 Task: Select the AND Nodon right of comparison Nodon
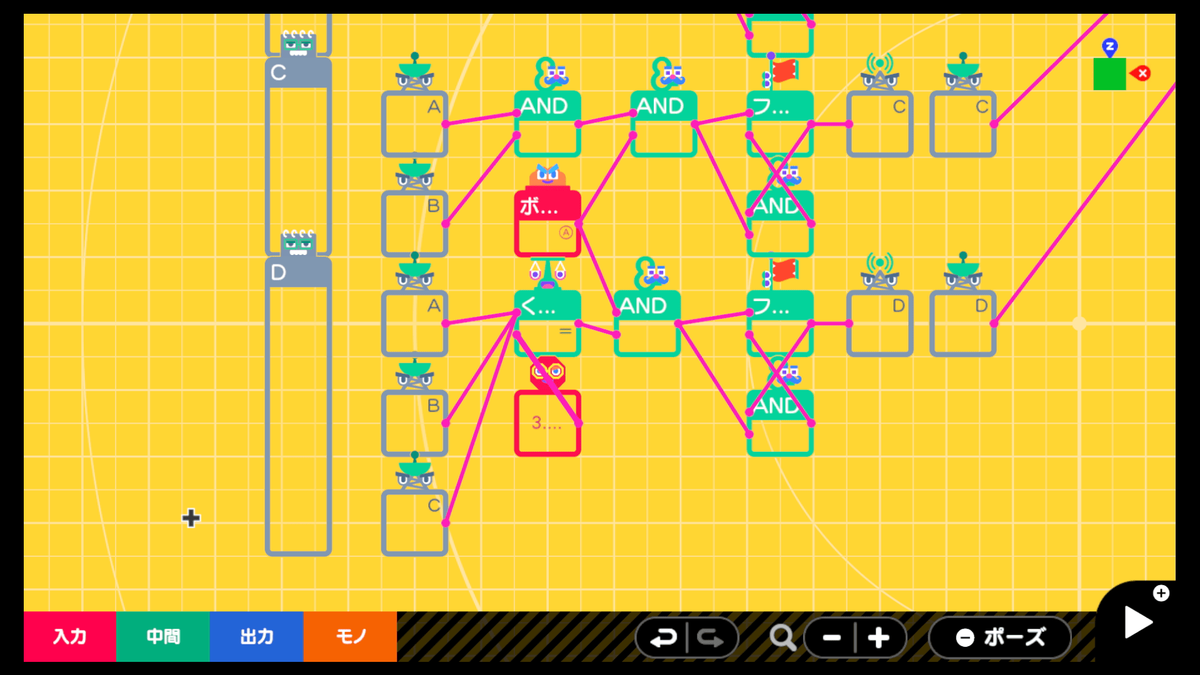pyautogui.click(x=647, y=323)
